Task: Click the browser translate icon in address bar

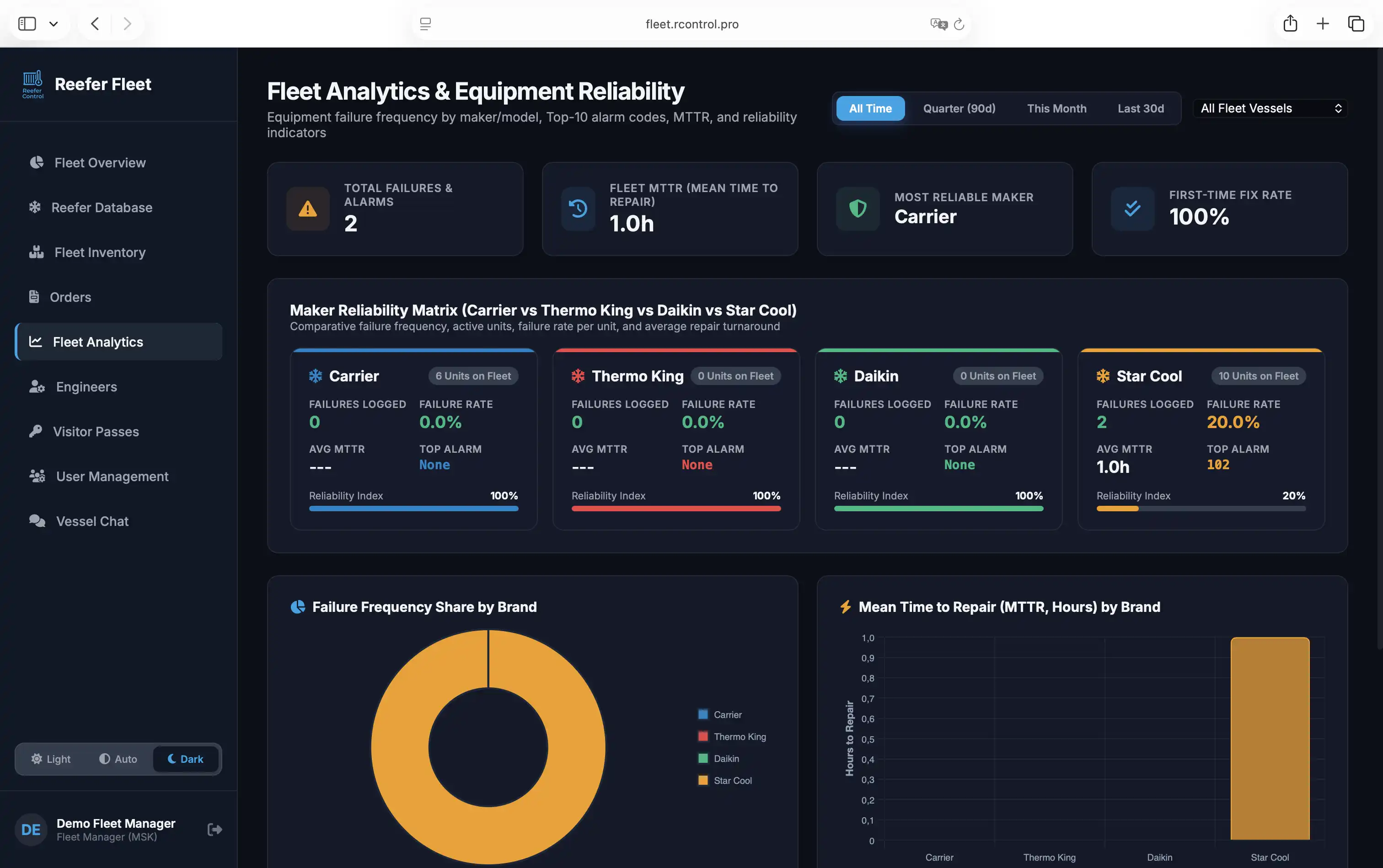Action: tap(938, 24)
